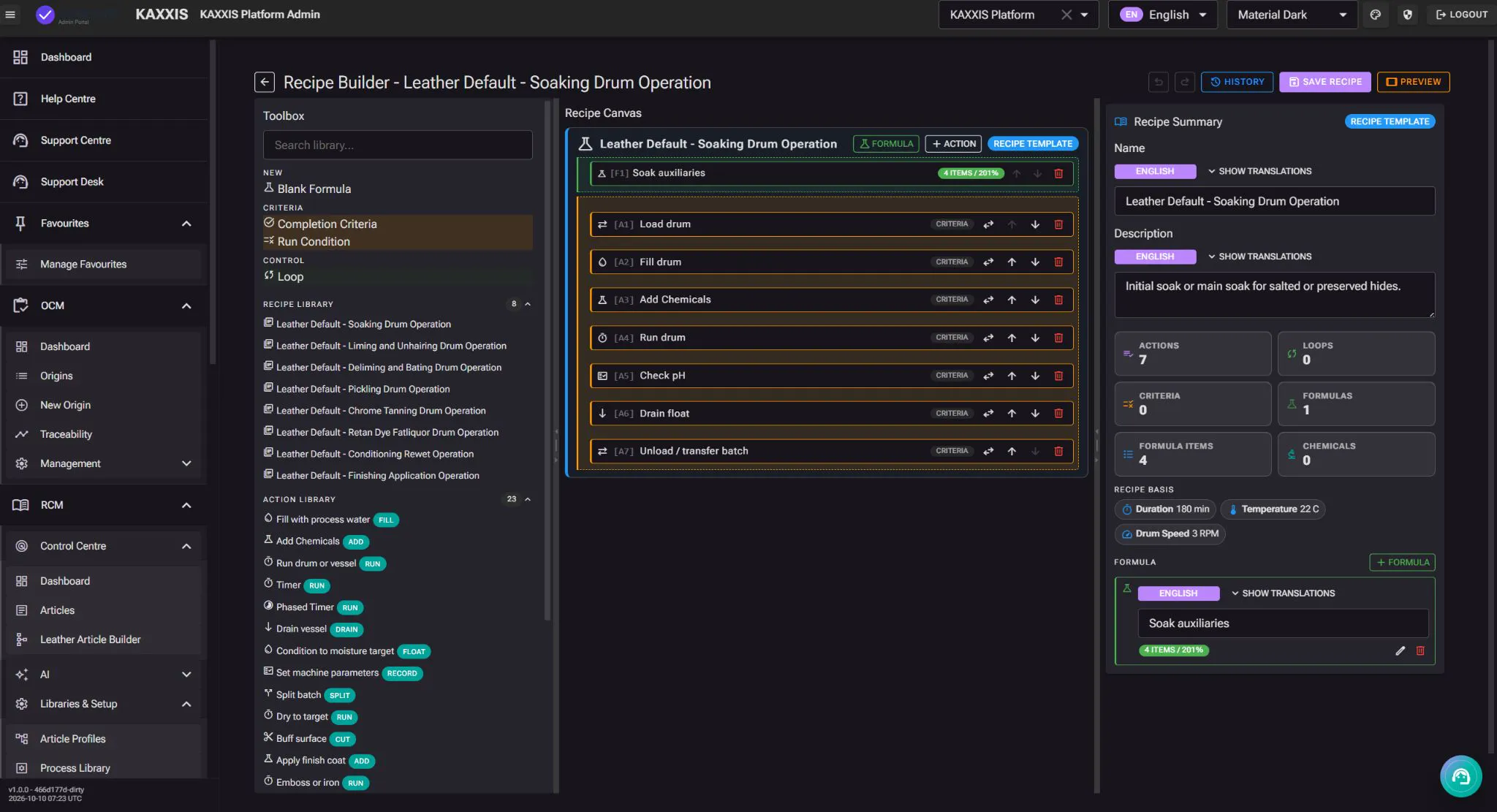
Task: Add an action with + ACTION button
Action: click(x=953, y=144)
